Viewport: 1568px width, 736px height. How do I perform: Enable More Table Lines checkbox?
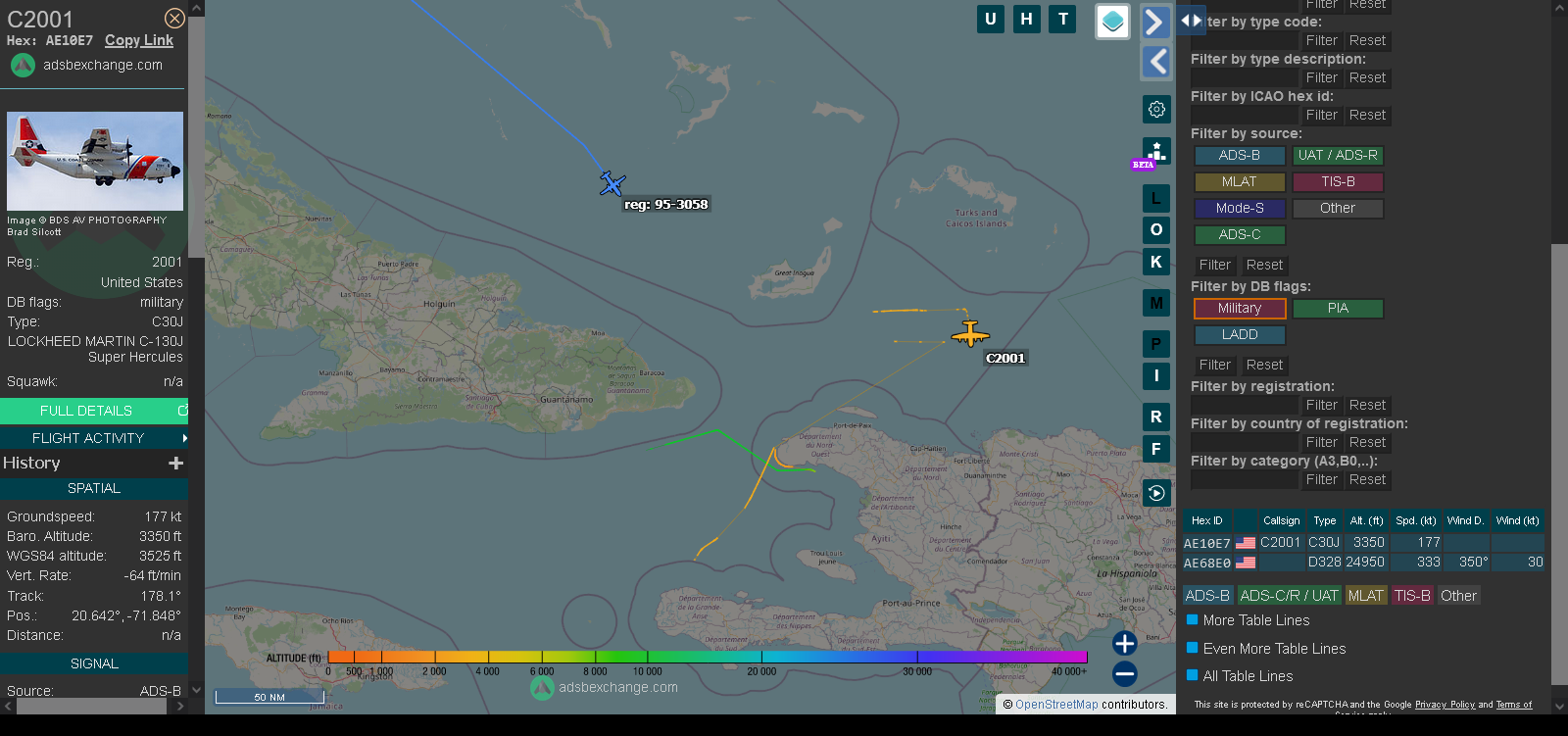coord(1193,619)
